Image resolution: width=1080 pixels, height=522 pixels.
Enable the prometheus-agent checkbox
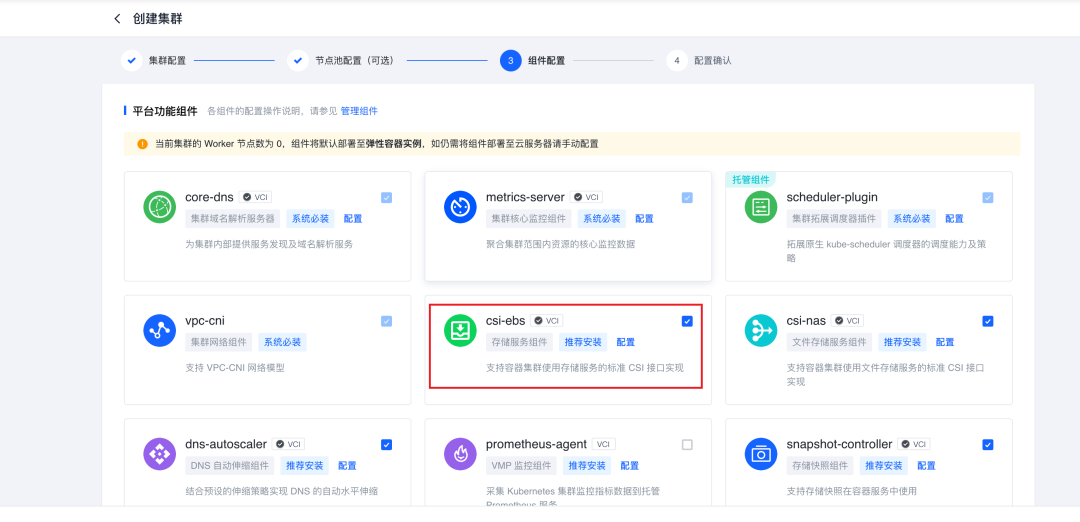click(x=687, y=445)
